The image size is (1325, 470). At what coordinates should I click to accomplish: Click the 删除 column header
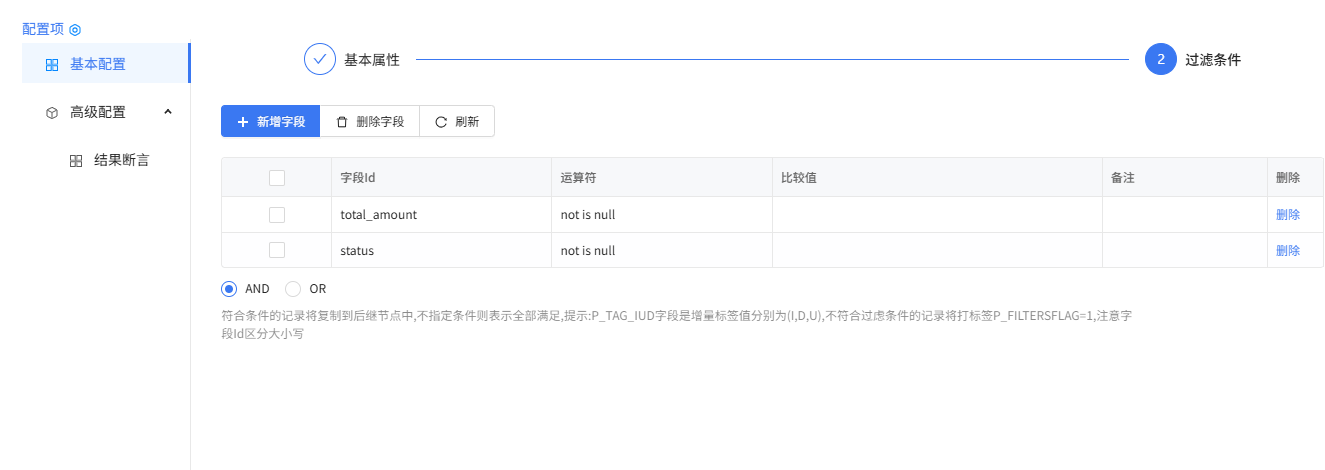click(x=1295, y=178)
